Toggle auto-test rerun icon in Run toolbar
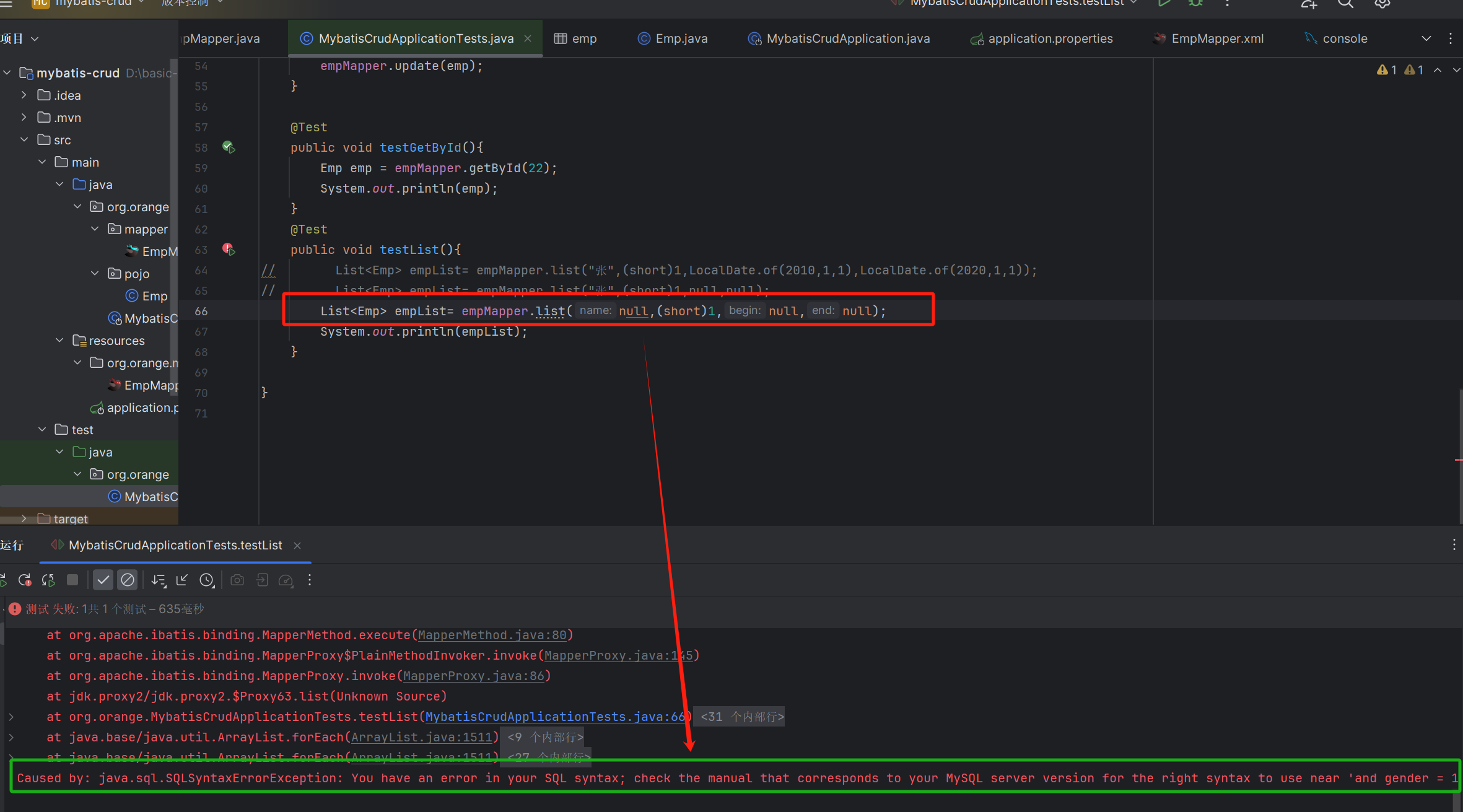 point(48,580)
